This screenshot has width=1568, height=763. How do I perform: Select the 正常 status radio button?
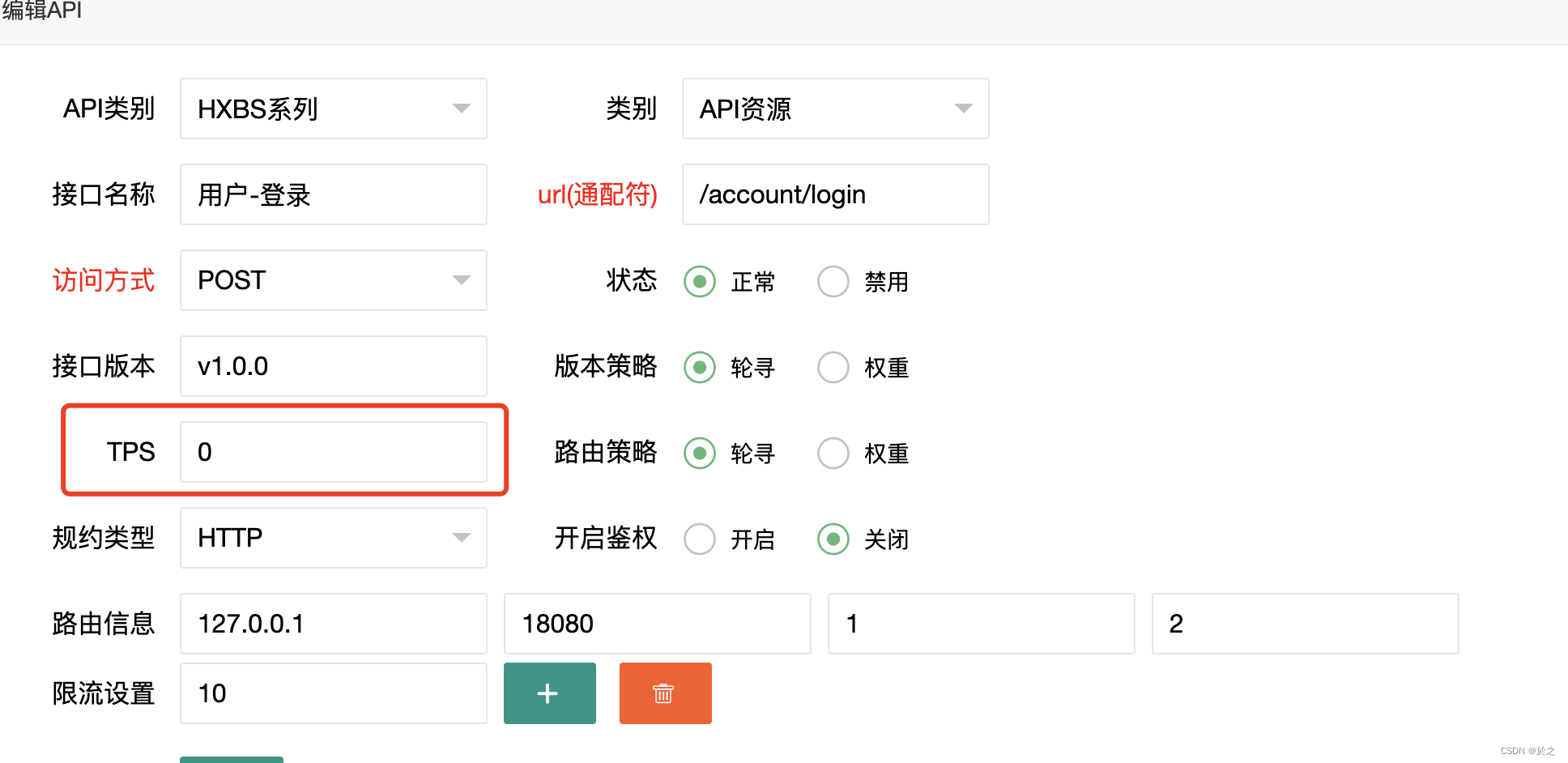[x=700, y=282]
